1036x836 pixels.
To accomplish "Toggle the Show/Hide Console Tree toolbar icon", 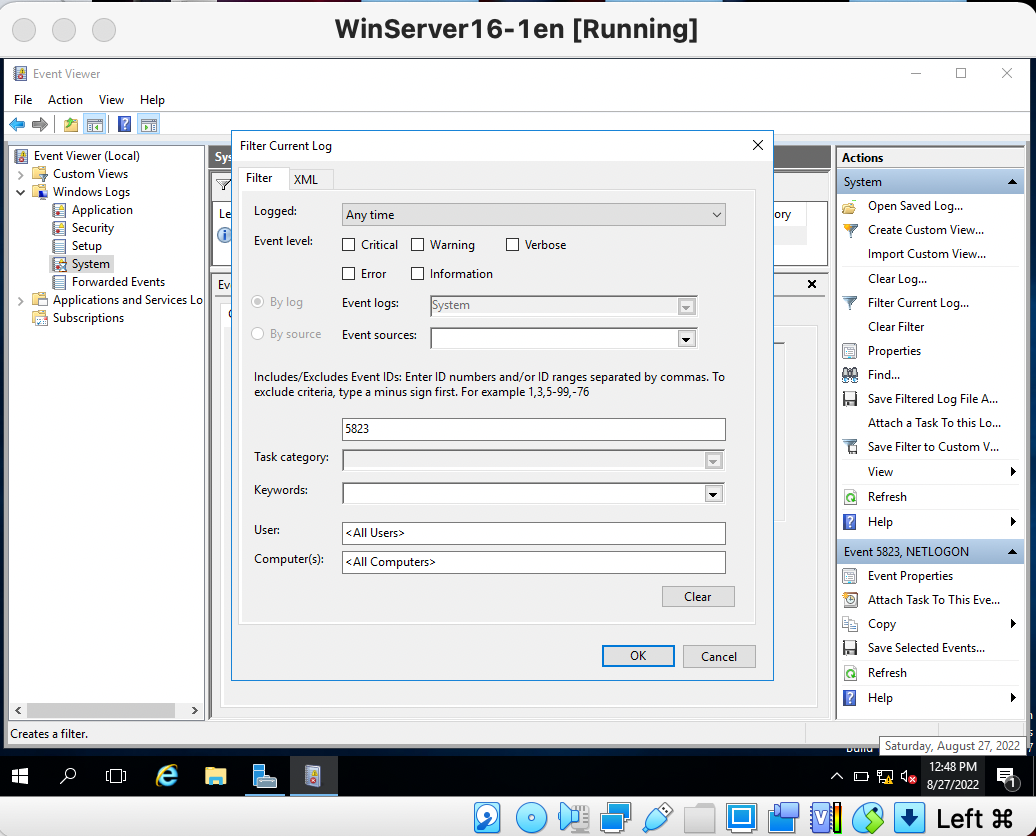I will click(94, 124).
